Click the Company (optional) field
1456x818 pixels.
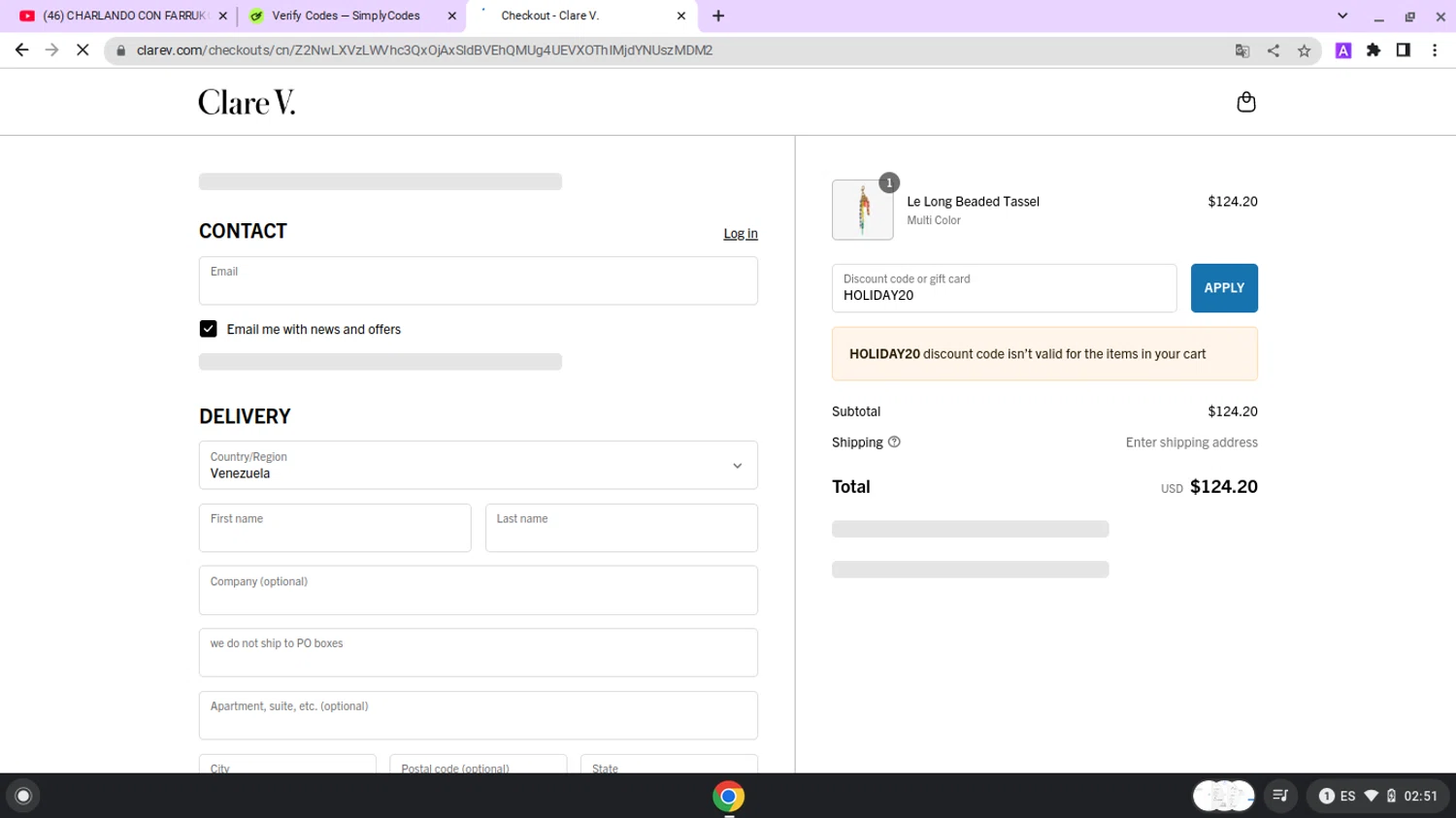(x=478, y=590)
